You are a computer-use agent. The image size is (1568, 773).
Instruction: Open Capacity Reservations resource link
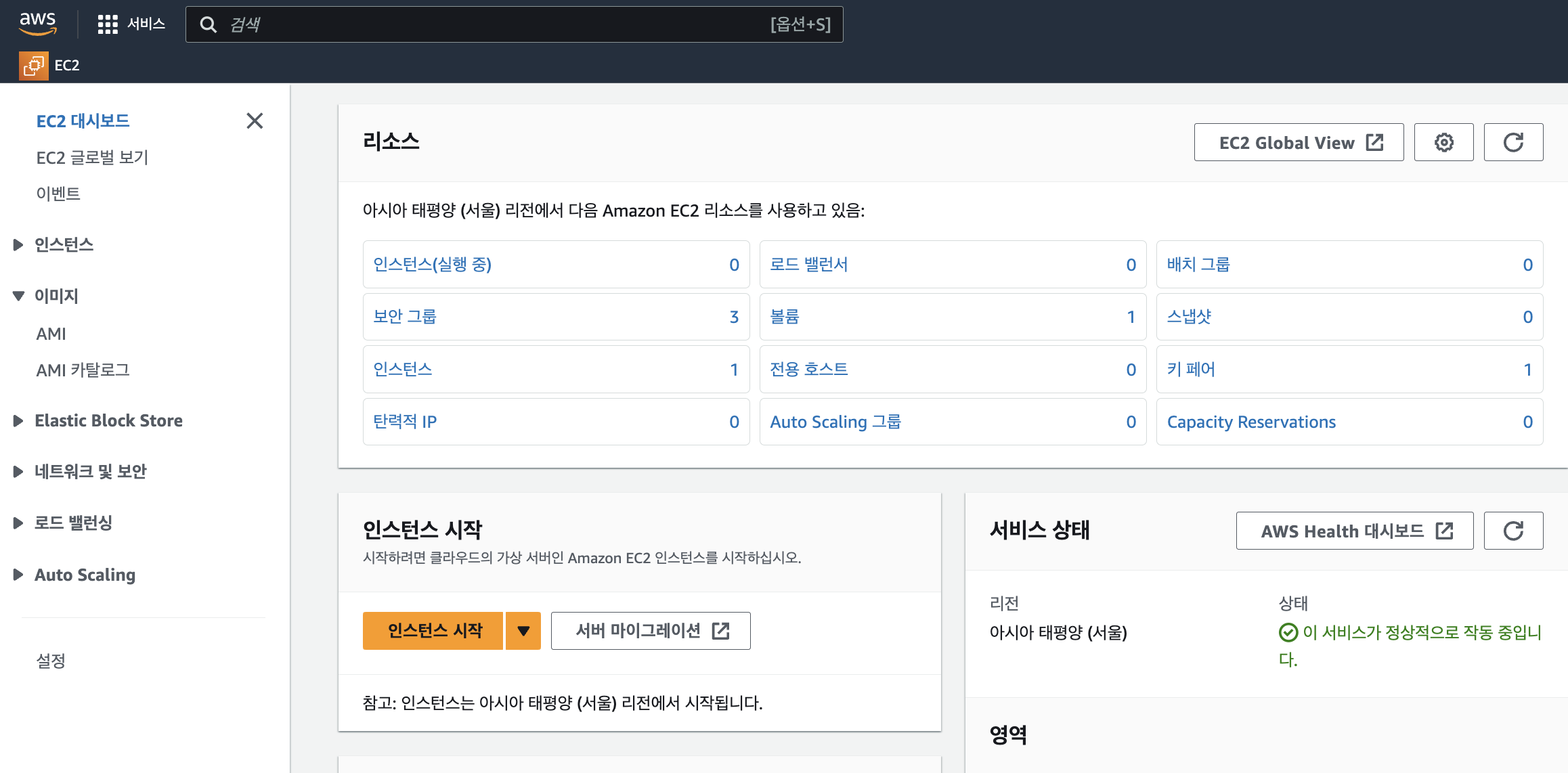pyautogui.click(x=1251, y=422)
